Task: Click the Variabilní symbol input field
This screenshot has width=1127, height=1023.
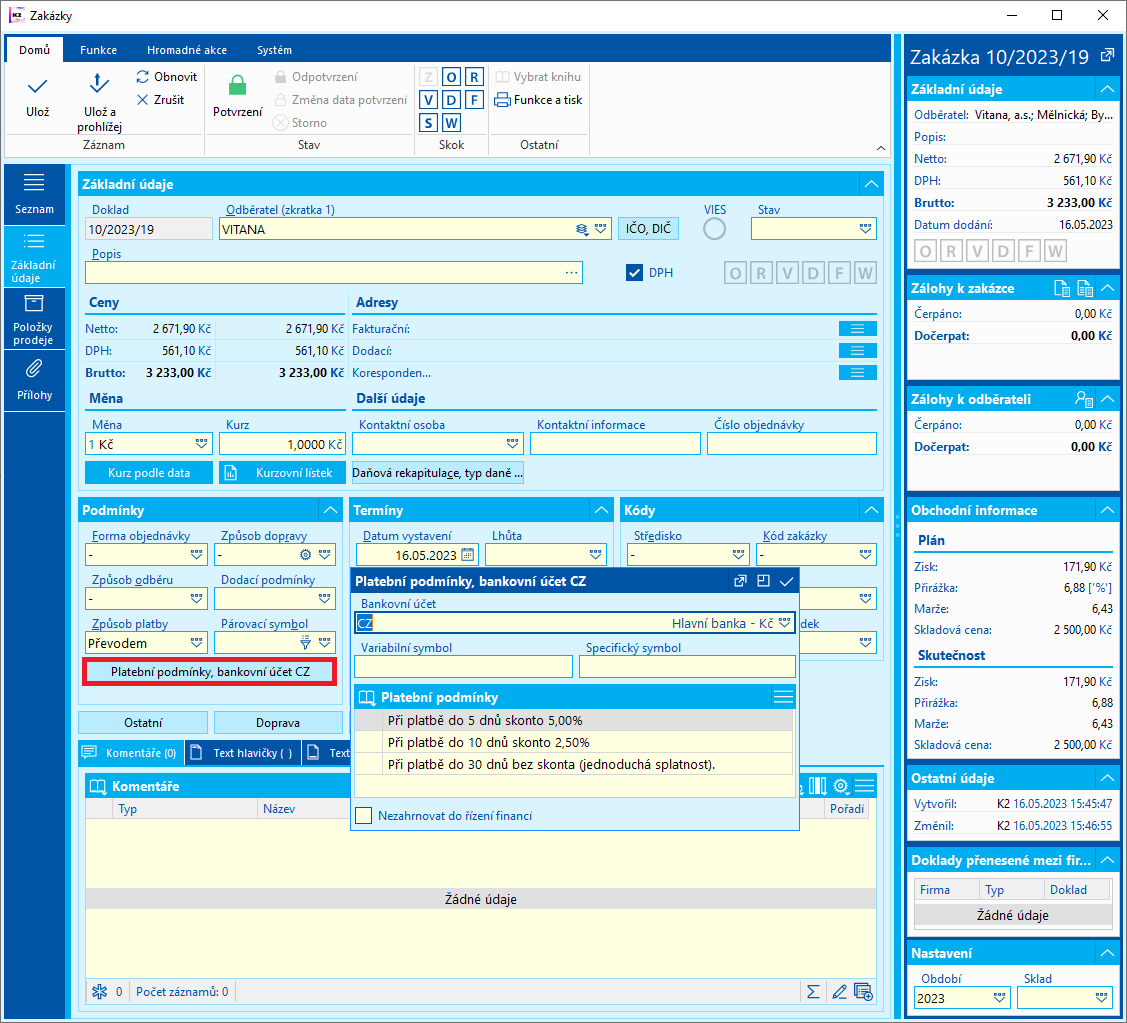Action: [x=463, y=667]
